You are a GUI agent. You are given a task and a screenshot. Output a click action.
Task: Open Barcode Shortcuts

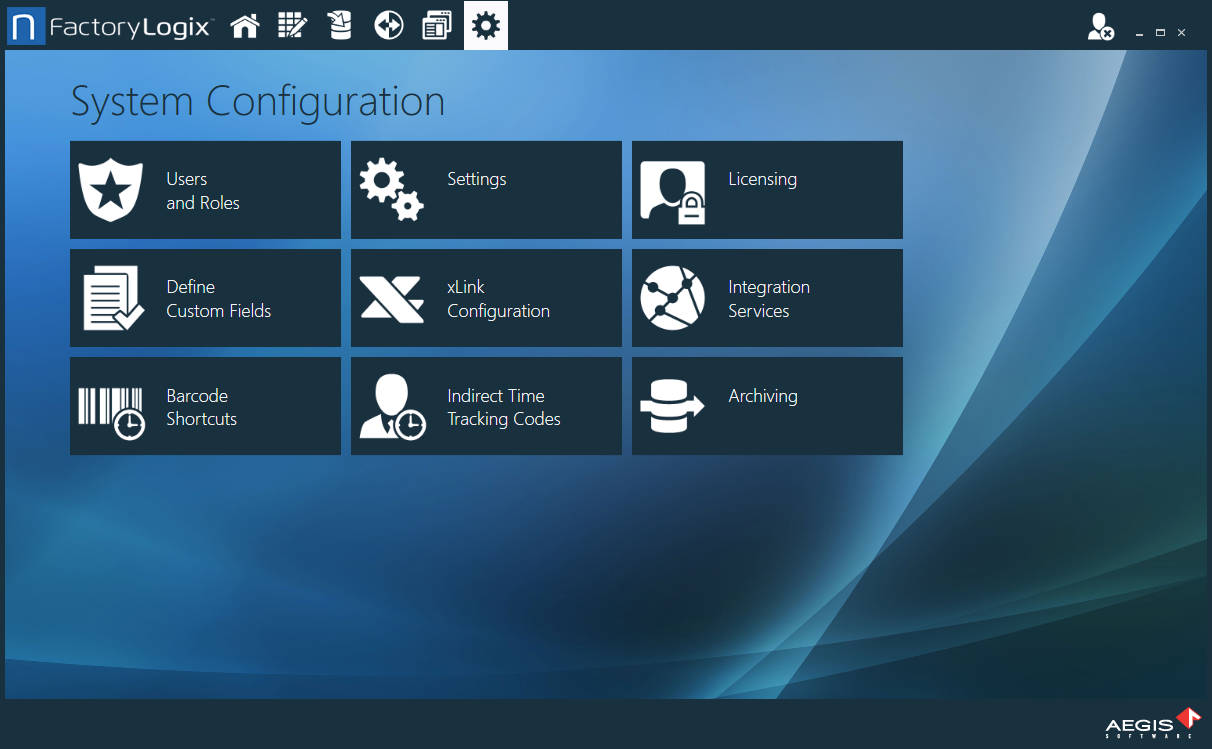tap(205, 406)
